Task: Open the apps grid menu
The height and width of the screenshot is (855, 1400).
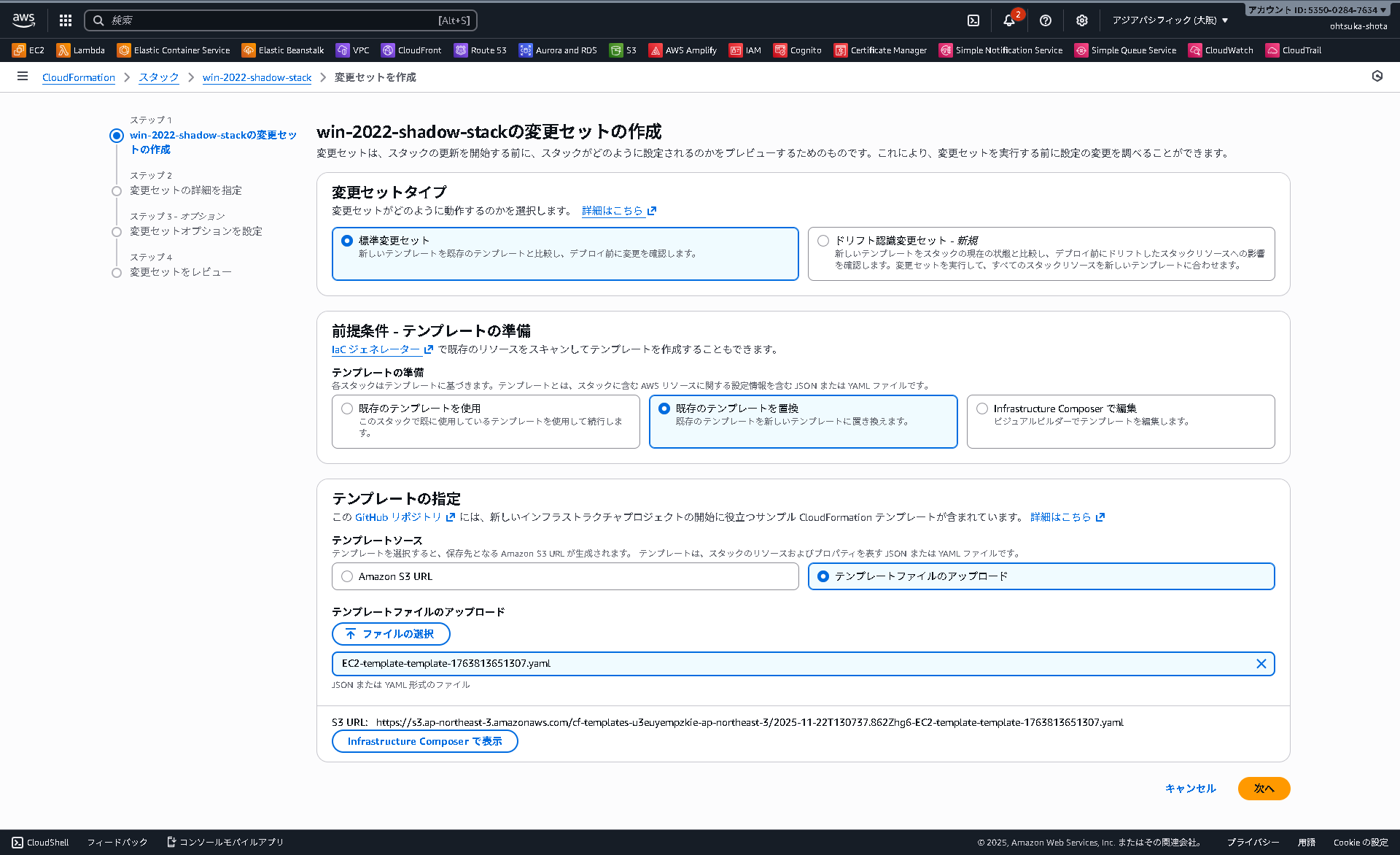Action: click(65, 20)
